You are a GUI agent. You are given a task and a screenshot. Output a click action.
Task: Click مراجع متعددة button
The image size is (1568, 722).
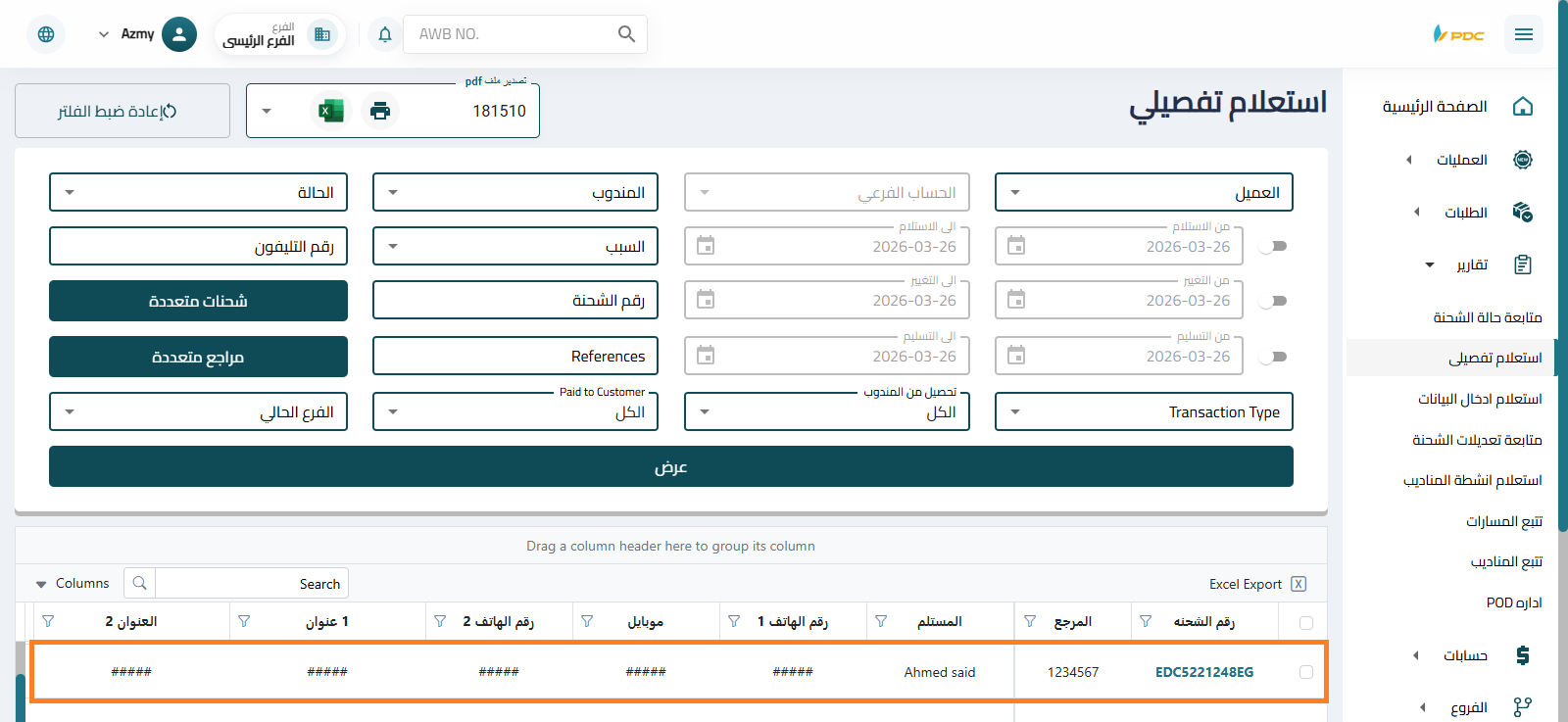pos(198,357)
